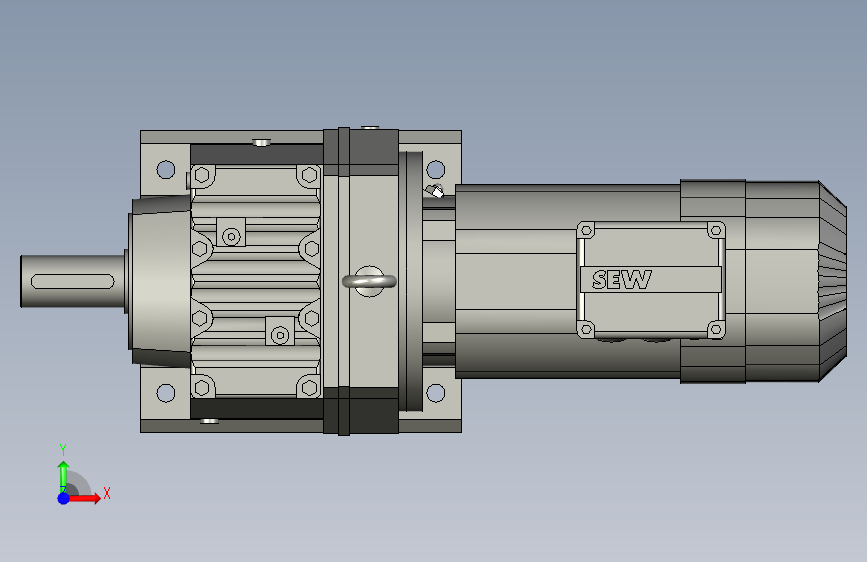Click the SEW logo on the terminal box

[621, 280]
